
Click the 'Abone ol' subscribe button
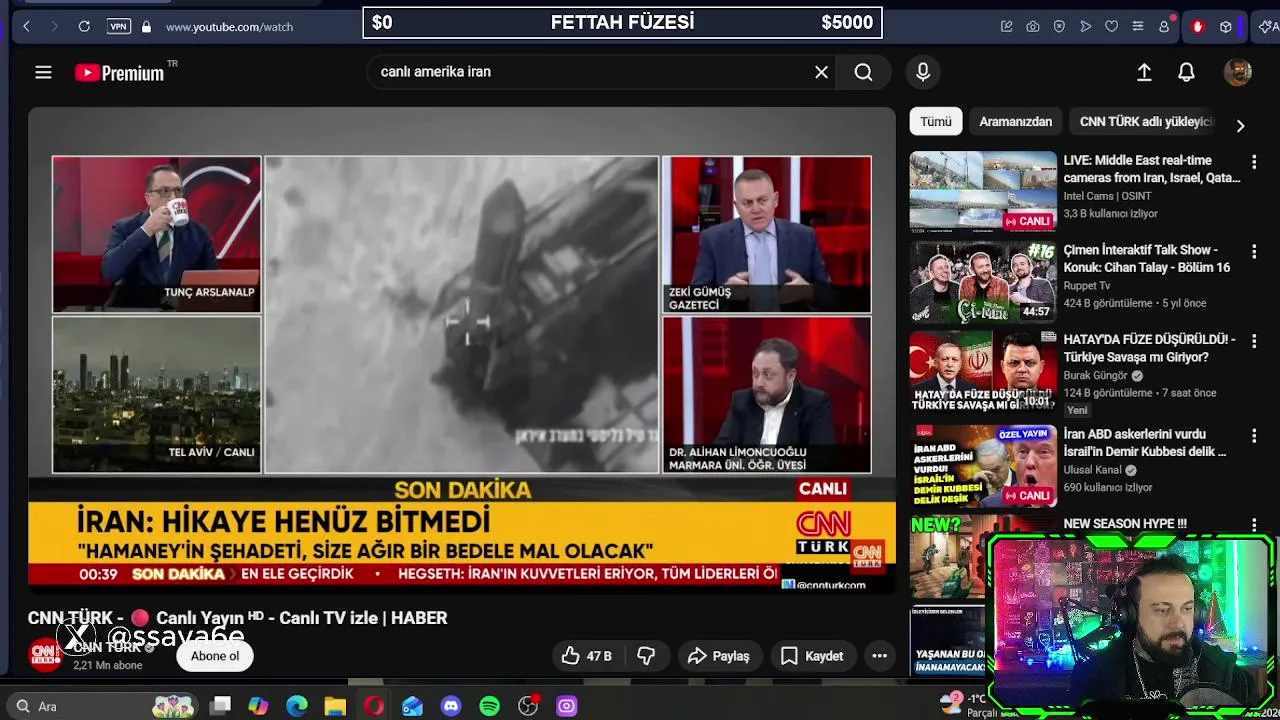click(215, 656)
